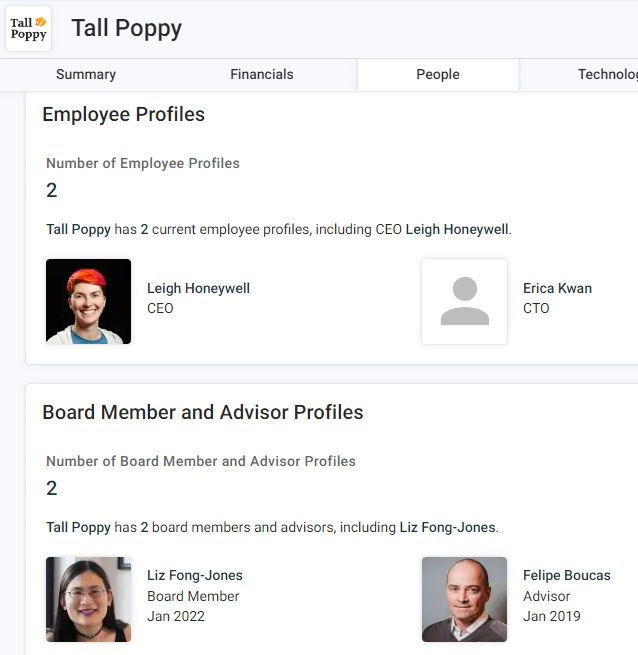Click the Employee Profiles heading
The image size is (638, 655).
(124, 114)
